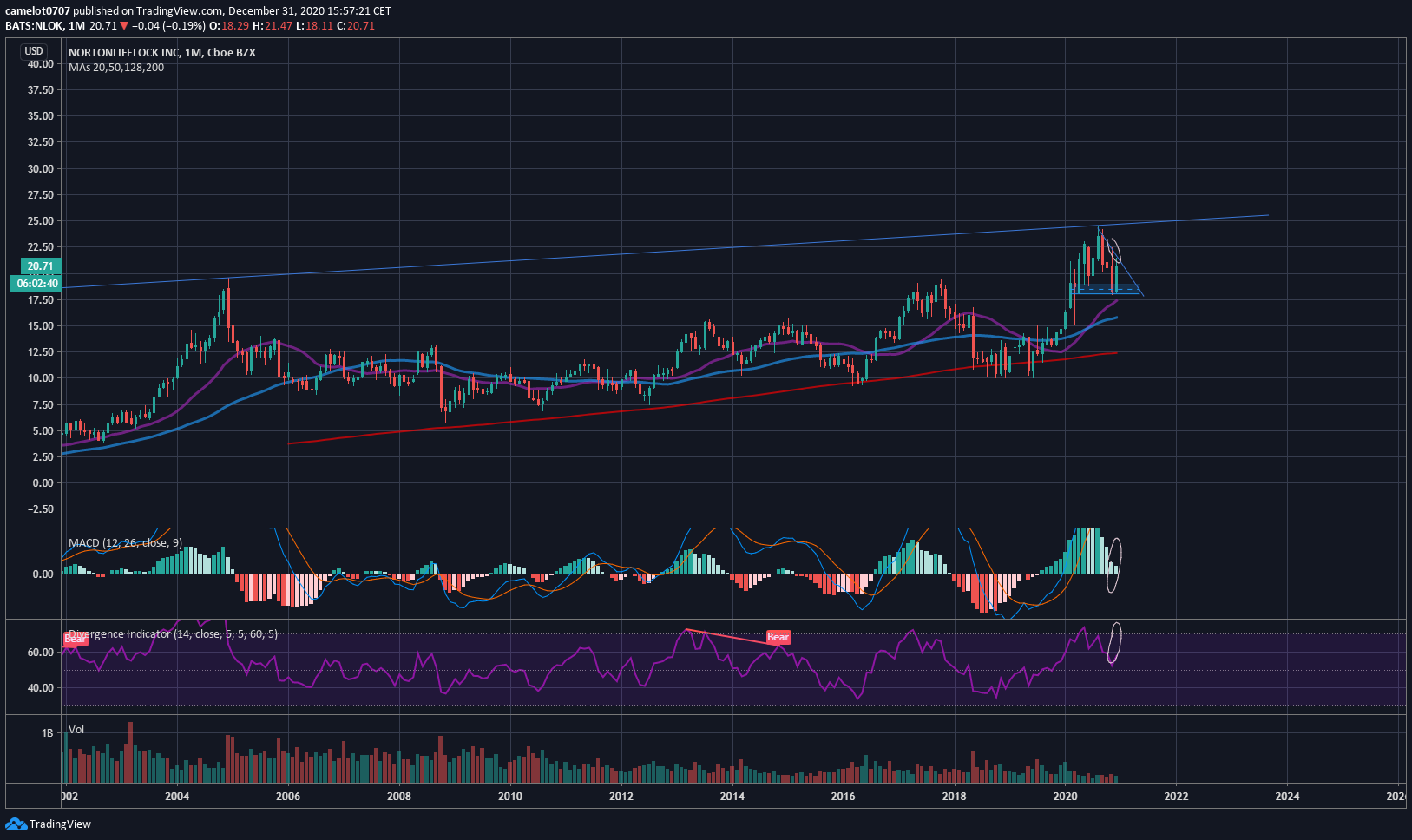Viewport: 1412px width, 840px height.
Task: Click the 17.50 price axis value
Action: pos(40,300)
